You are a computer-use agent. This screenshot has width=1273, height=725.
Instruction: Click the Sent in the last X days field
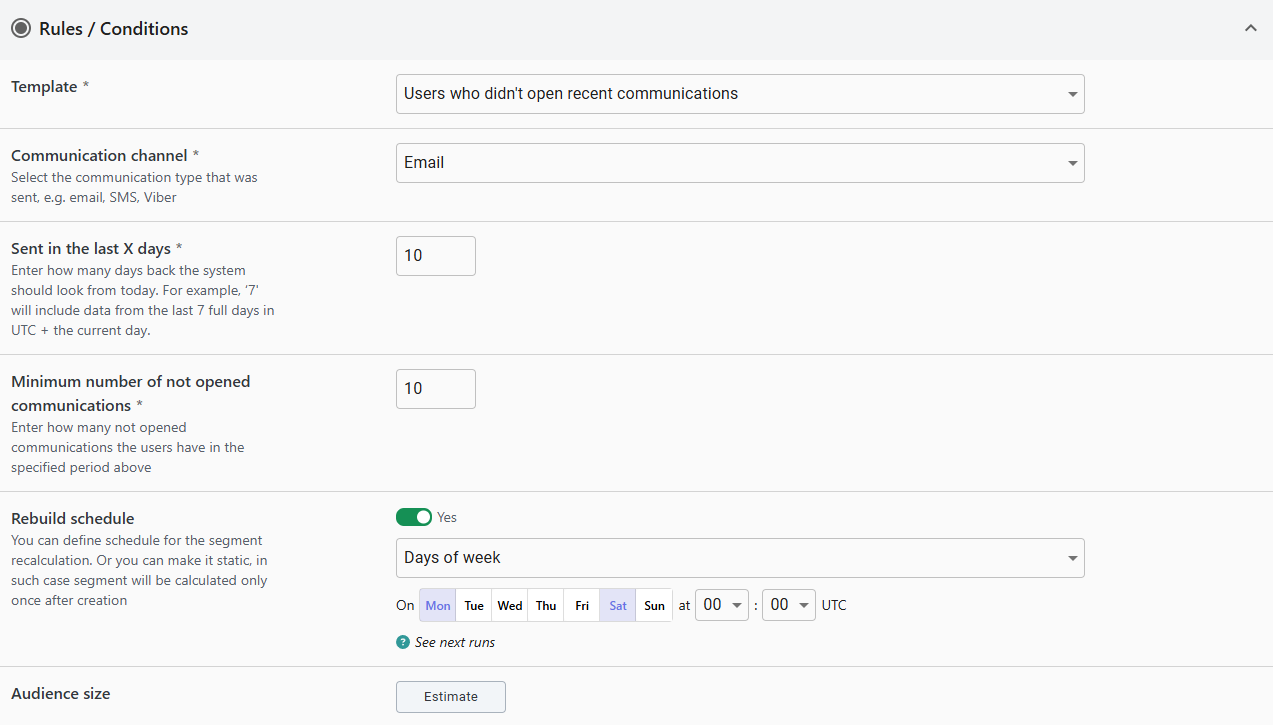coord(435,256)
